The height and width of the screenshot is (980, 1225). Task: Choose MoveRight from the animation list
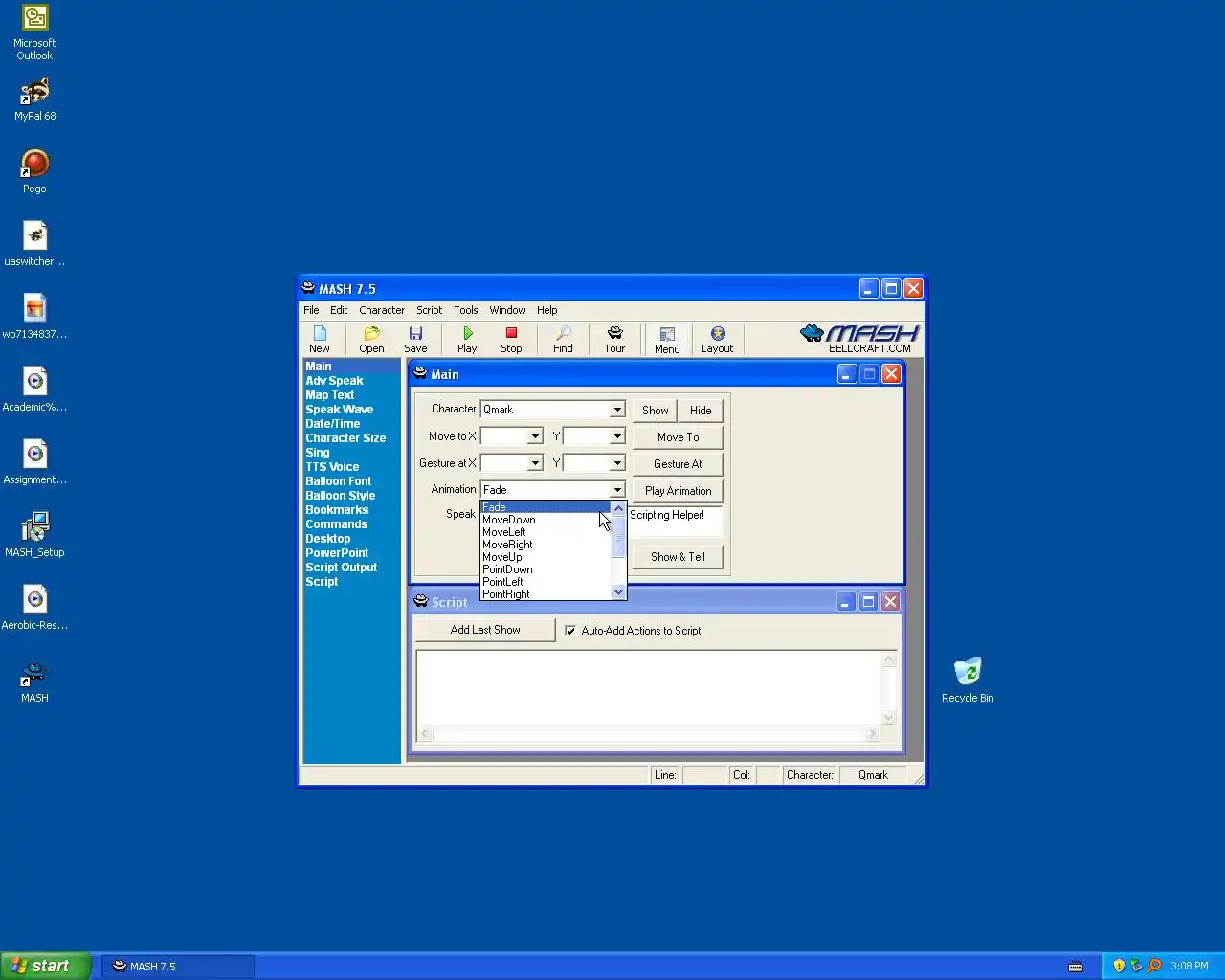tap(545, 545)
